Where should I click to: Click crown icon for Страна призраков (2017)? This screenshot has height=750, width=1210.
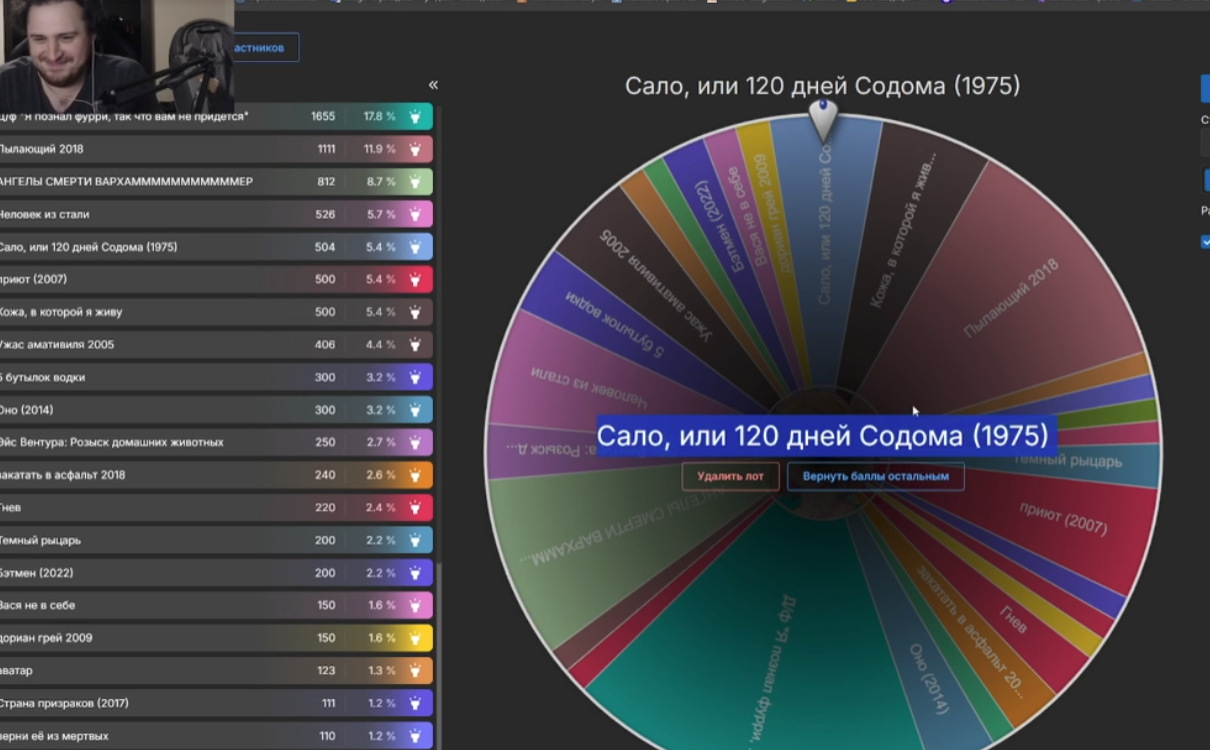tap(415, 703)
